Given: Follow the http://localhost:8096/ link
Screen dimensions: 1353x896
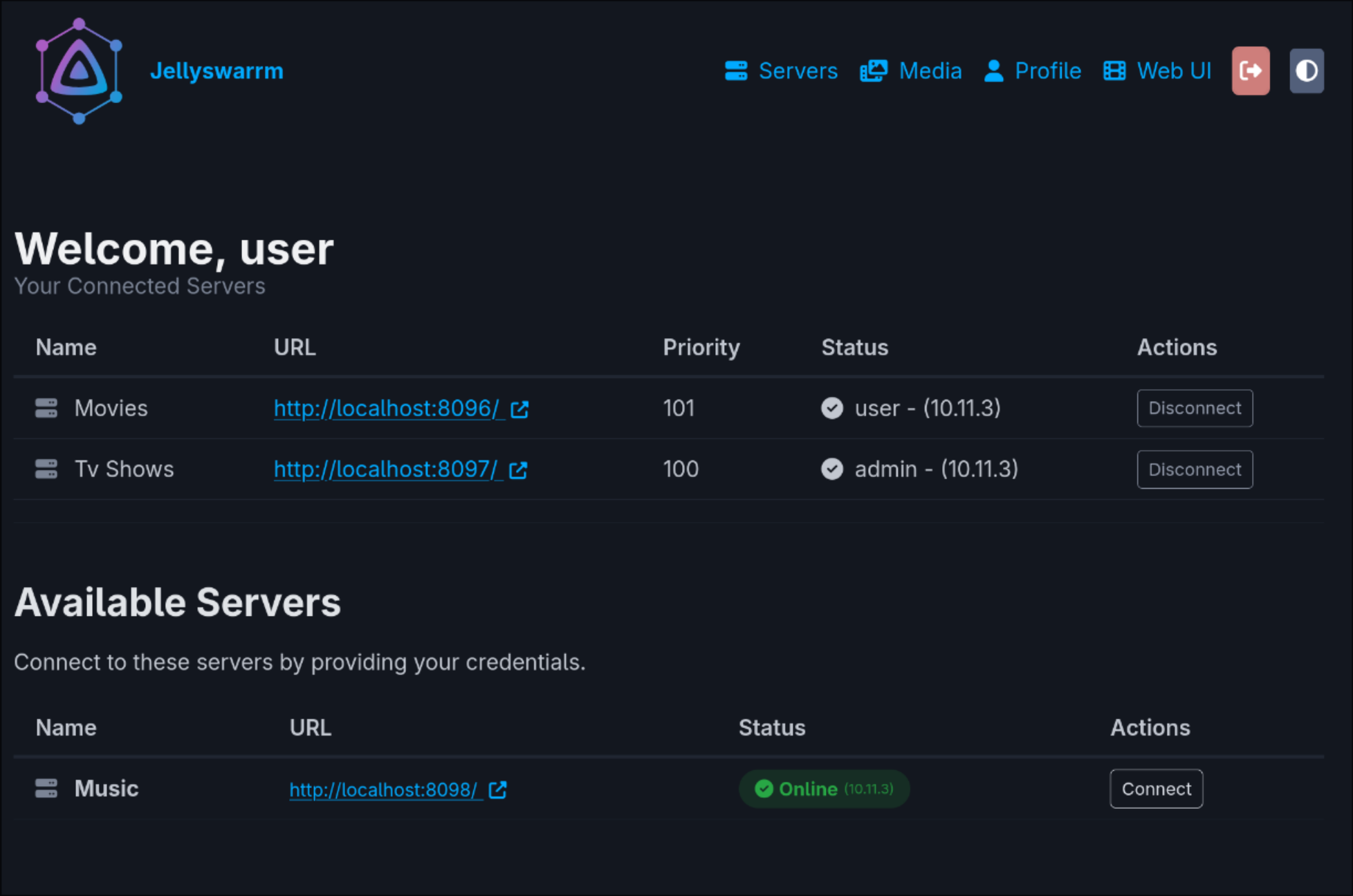Looking at the screenshot, I should click(x=386, y=409).
